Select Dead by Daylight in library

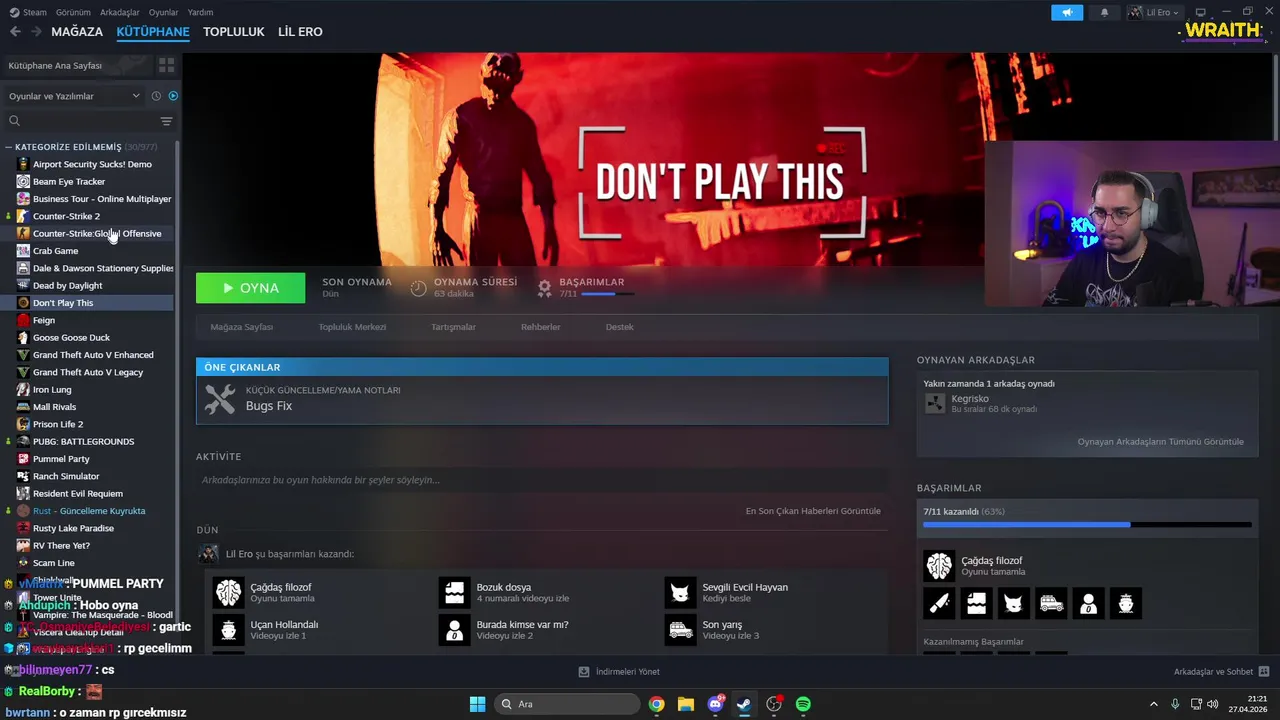67,286
